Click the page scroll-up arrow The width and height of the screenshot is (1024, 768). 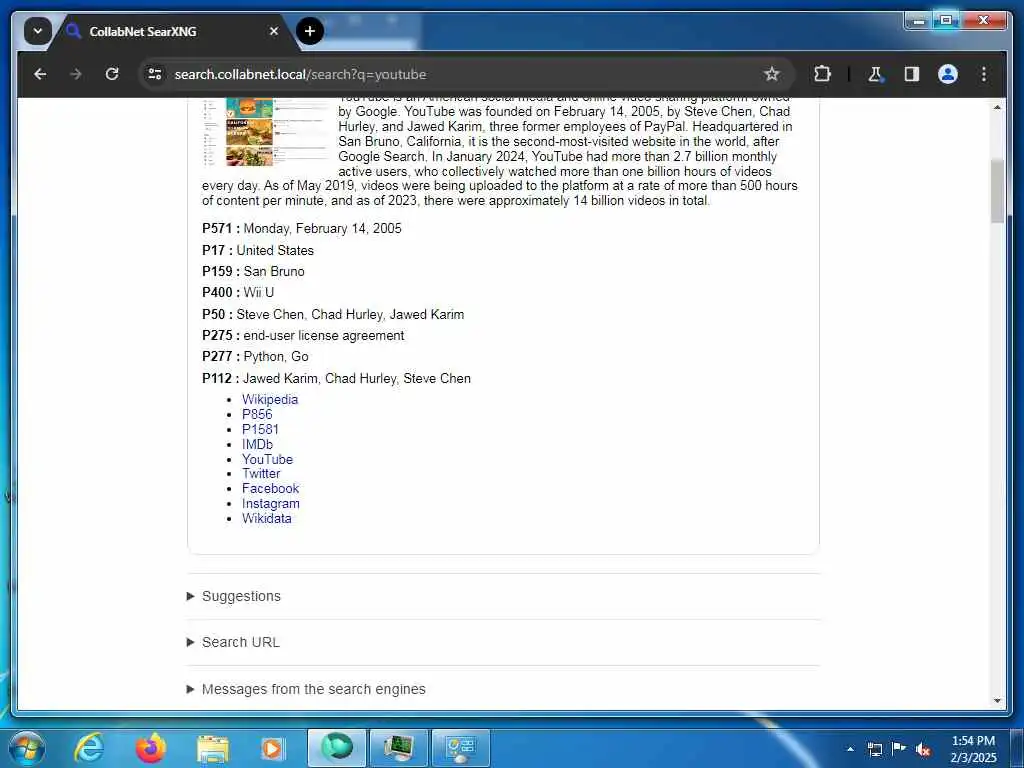click(997, 106)
